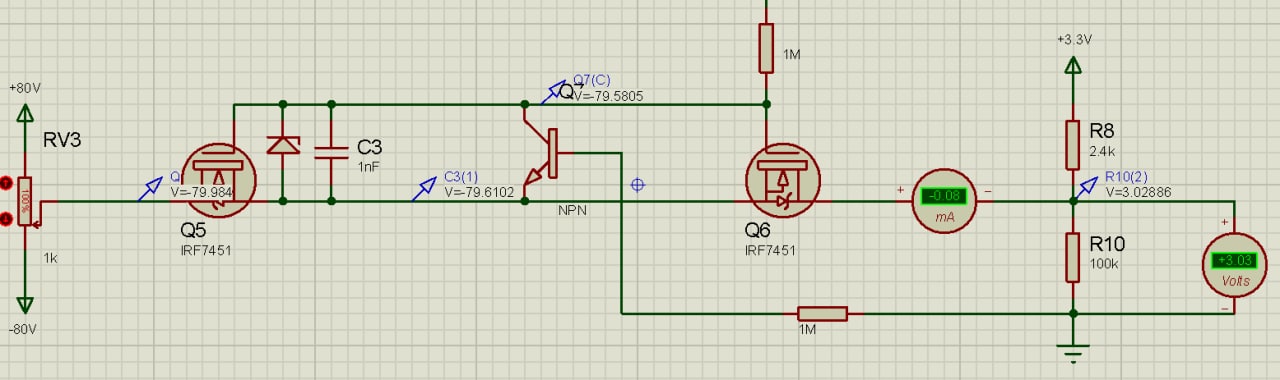
Task: Click the C3(1) probe name label
Action: [461, 177]
